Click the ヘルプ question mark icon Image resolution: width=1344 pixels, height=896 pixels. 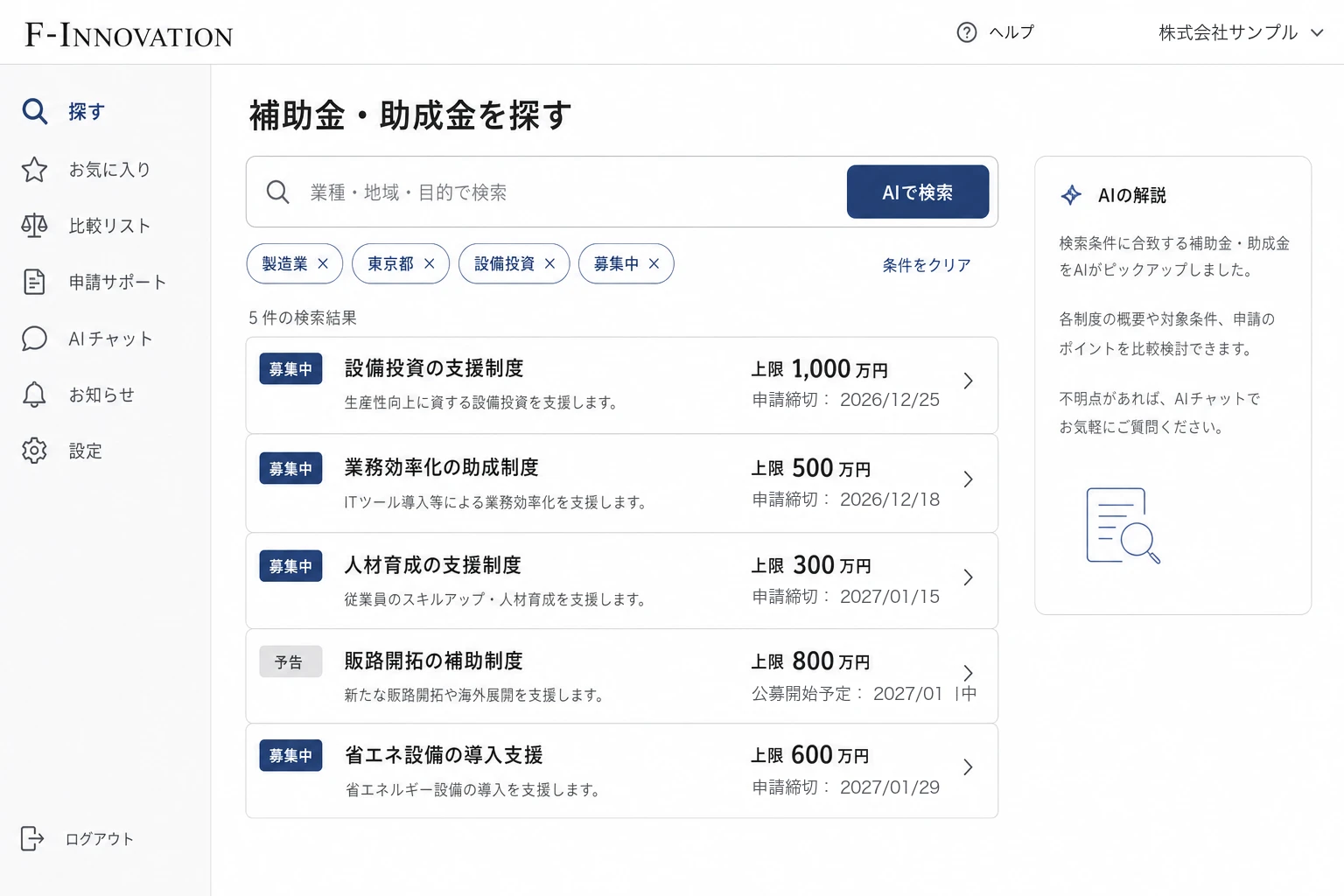(x=967, y=32)
